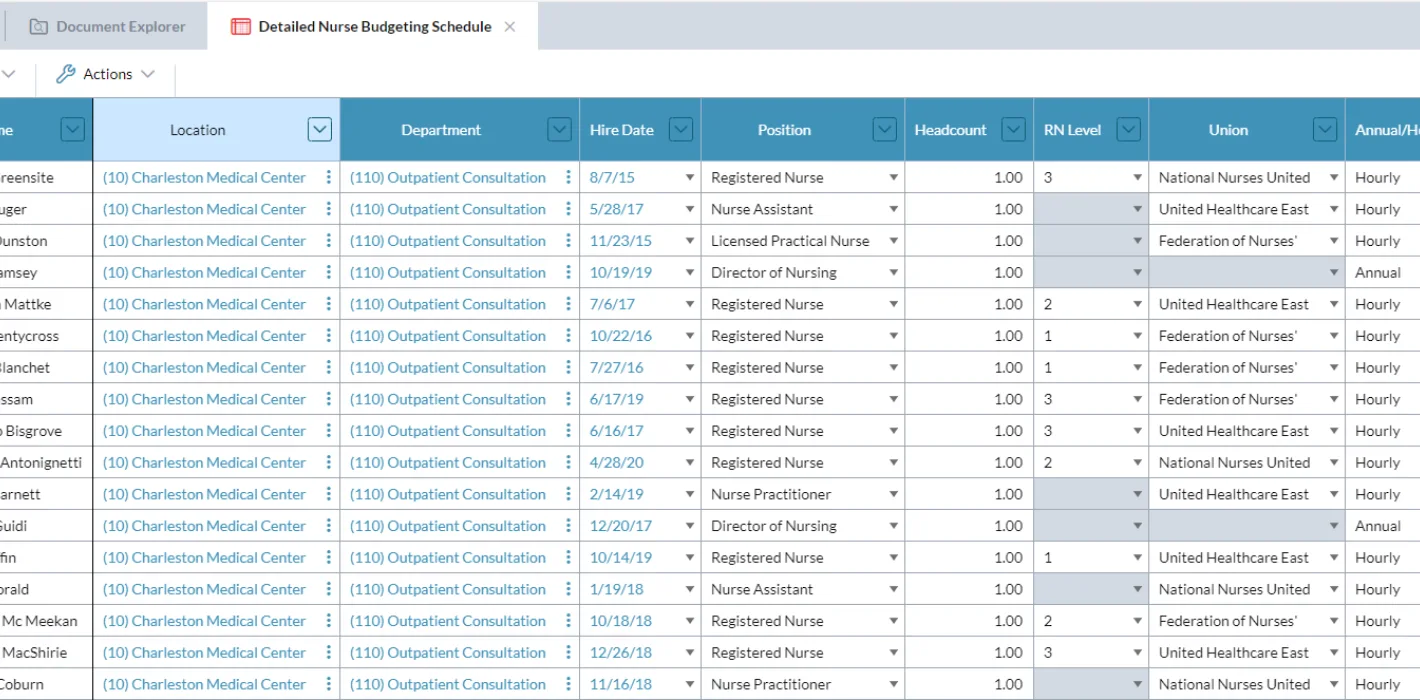Open Department options menu in the 6/16/17 row
The height and width of the screenshot is (700, 1420).
[x=568, y=431]
